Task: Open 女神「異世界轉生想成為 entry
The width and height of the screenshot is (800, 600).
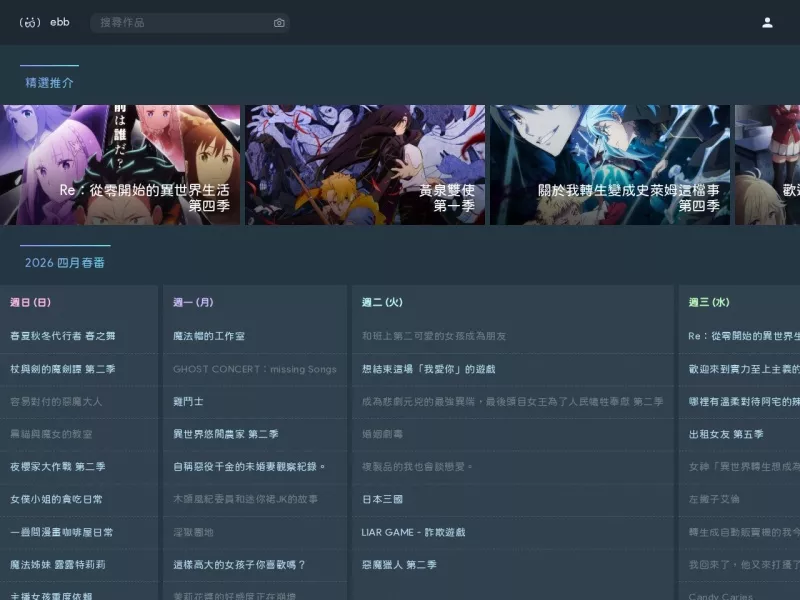Action: [744, 466]
